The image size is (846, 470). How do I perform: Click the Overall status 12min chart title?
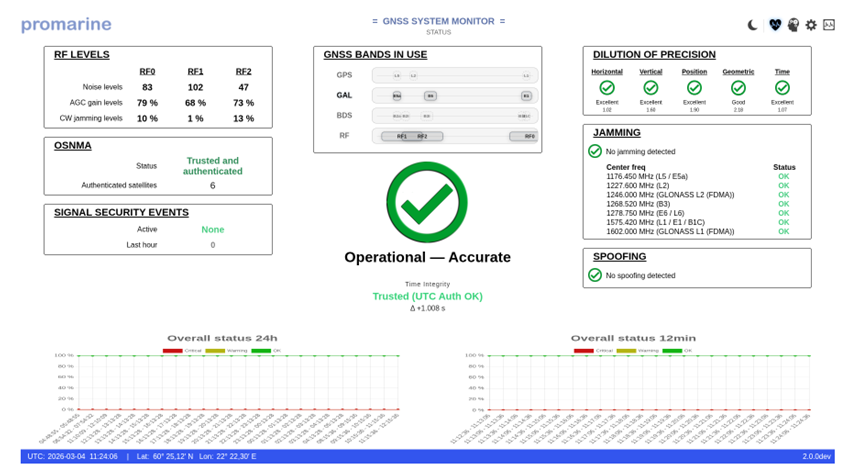[x=633, y=338]
